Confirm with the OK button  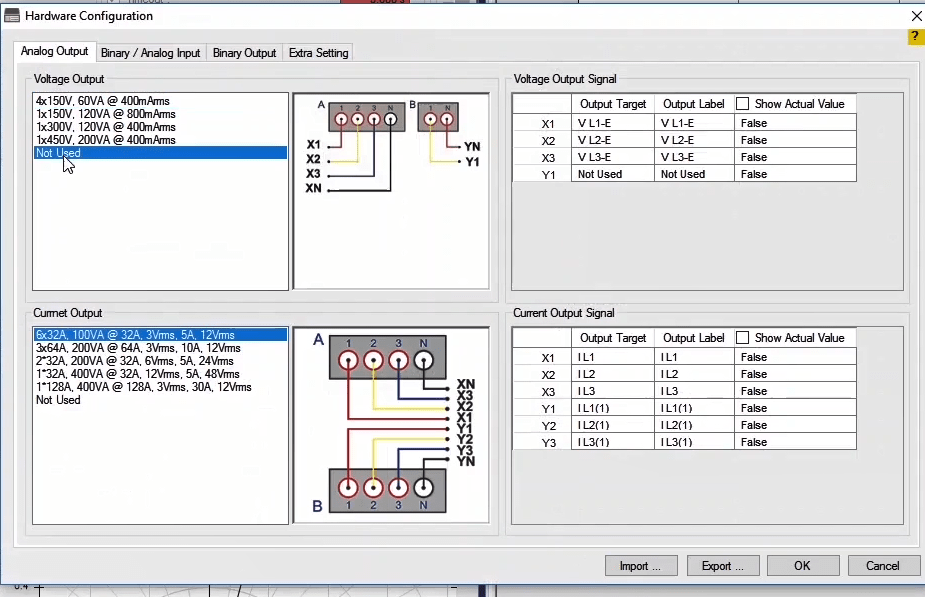(802, 566)
